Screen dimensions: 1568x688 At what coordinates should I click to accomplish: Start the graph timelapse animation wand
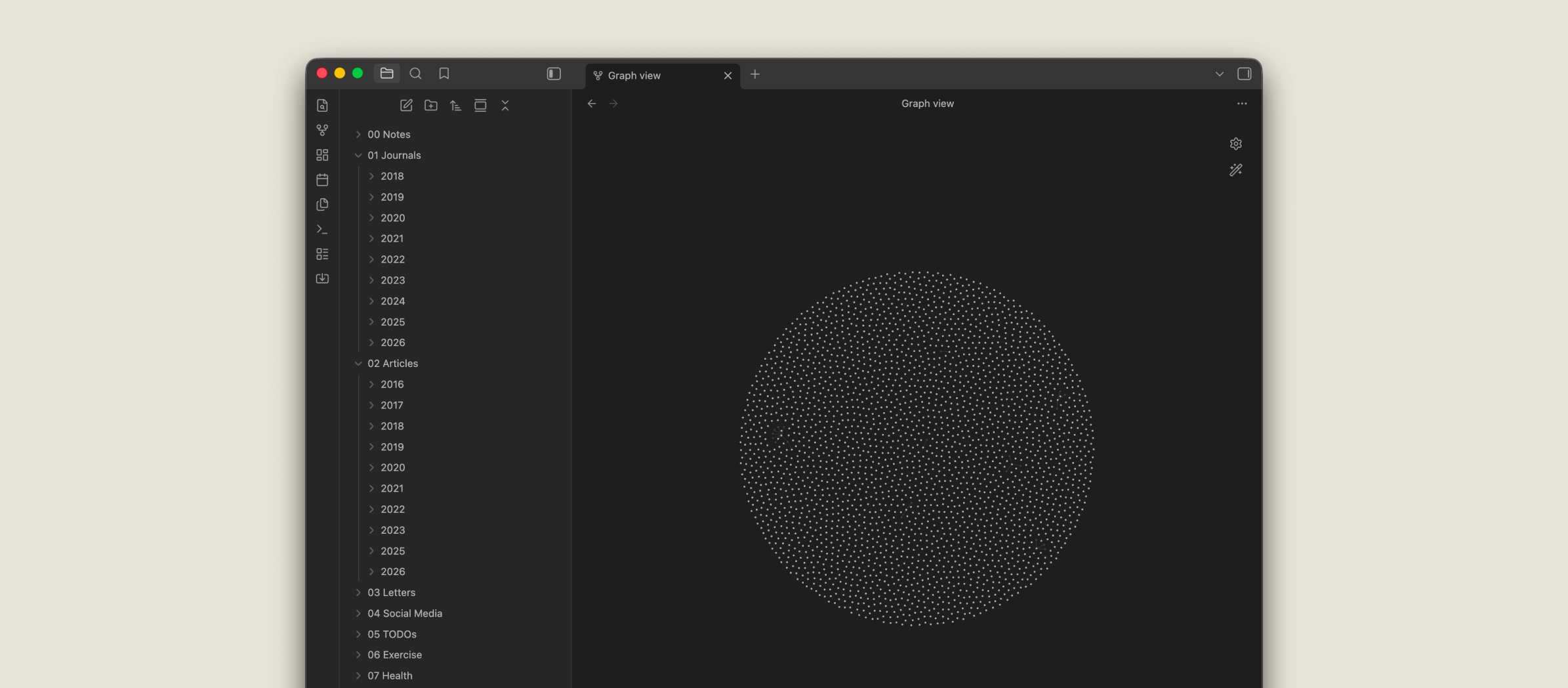tap(1236, 170)
